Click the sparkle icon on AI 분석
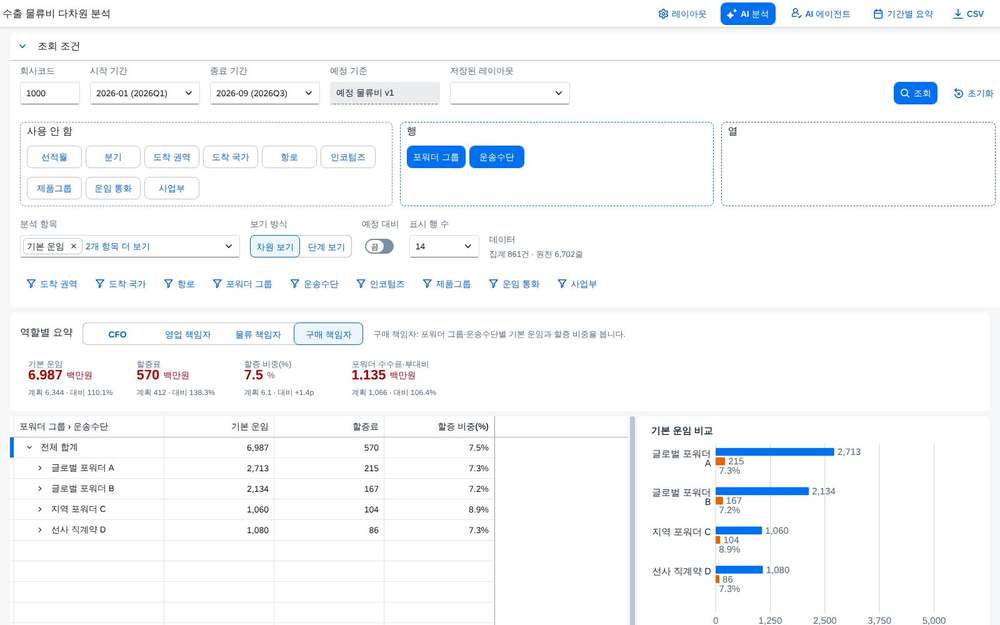The image size is (1000, 625). [x=732, y=14]
